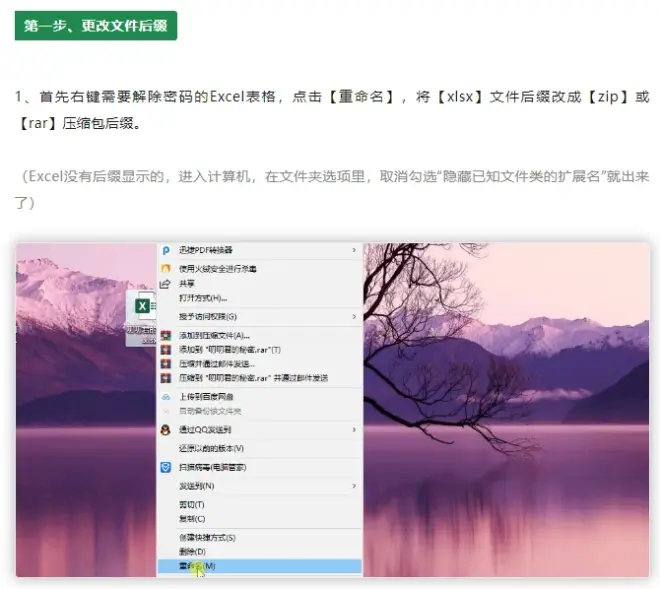Choose 打开方式(H) in the context menu
The width and height of the screenshot is (660, 589).
(203, 298)
